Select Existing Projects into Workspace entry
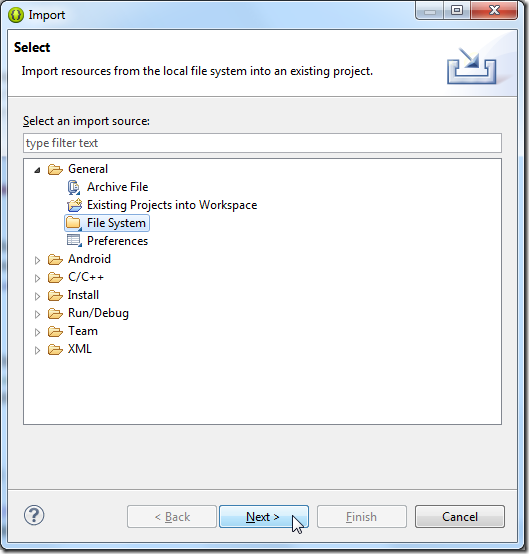This screenshot has width=529, height=554. [172, 205]
